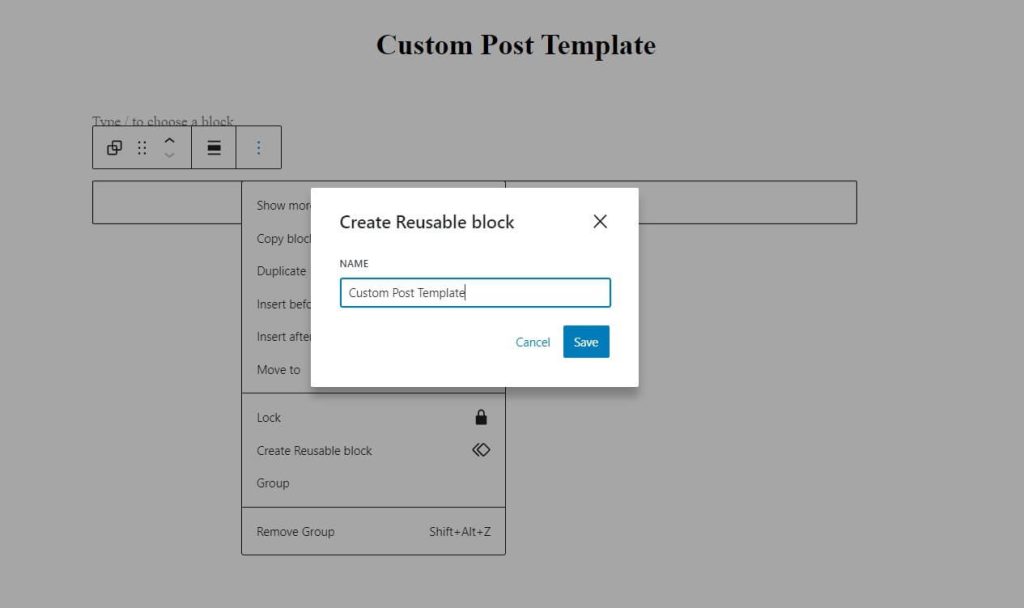Select Lock from the block menu
1024x608 pixels.
(374, 417)
